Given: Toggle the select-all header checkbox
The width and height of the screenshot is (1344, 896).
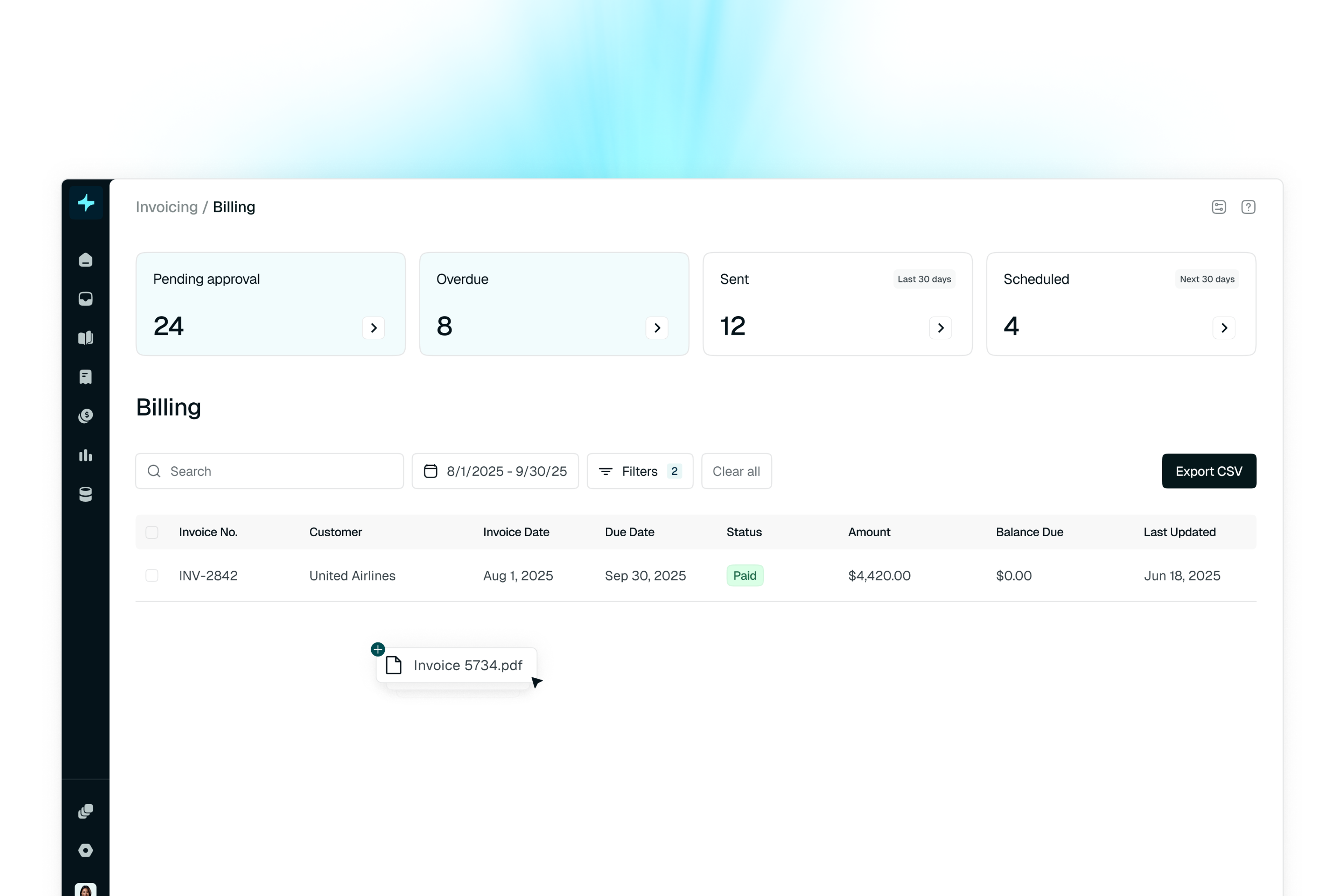Looking at the screenshot, I should tap(152, 532).
